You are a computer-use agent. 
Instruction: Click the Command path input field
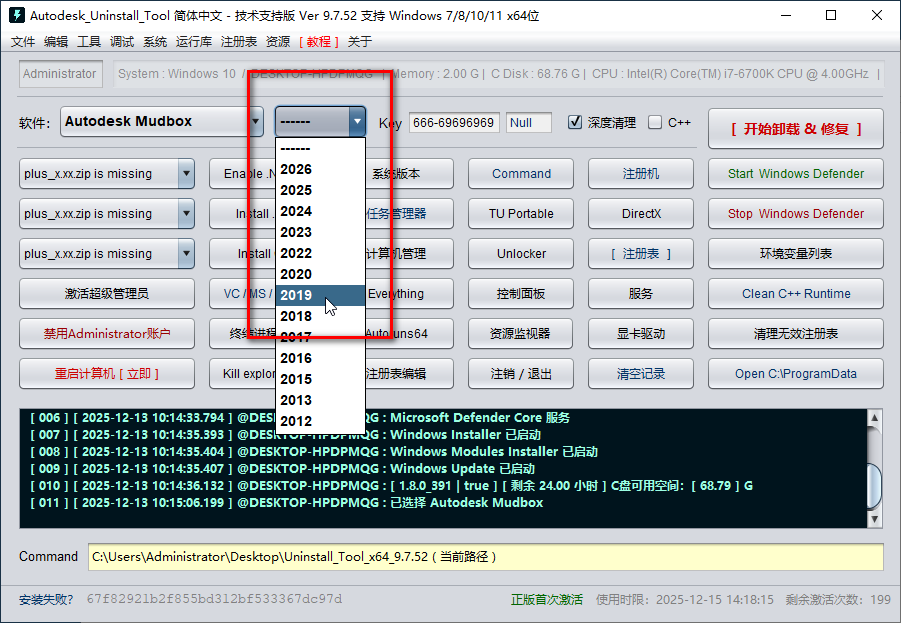tap(486, 557)
